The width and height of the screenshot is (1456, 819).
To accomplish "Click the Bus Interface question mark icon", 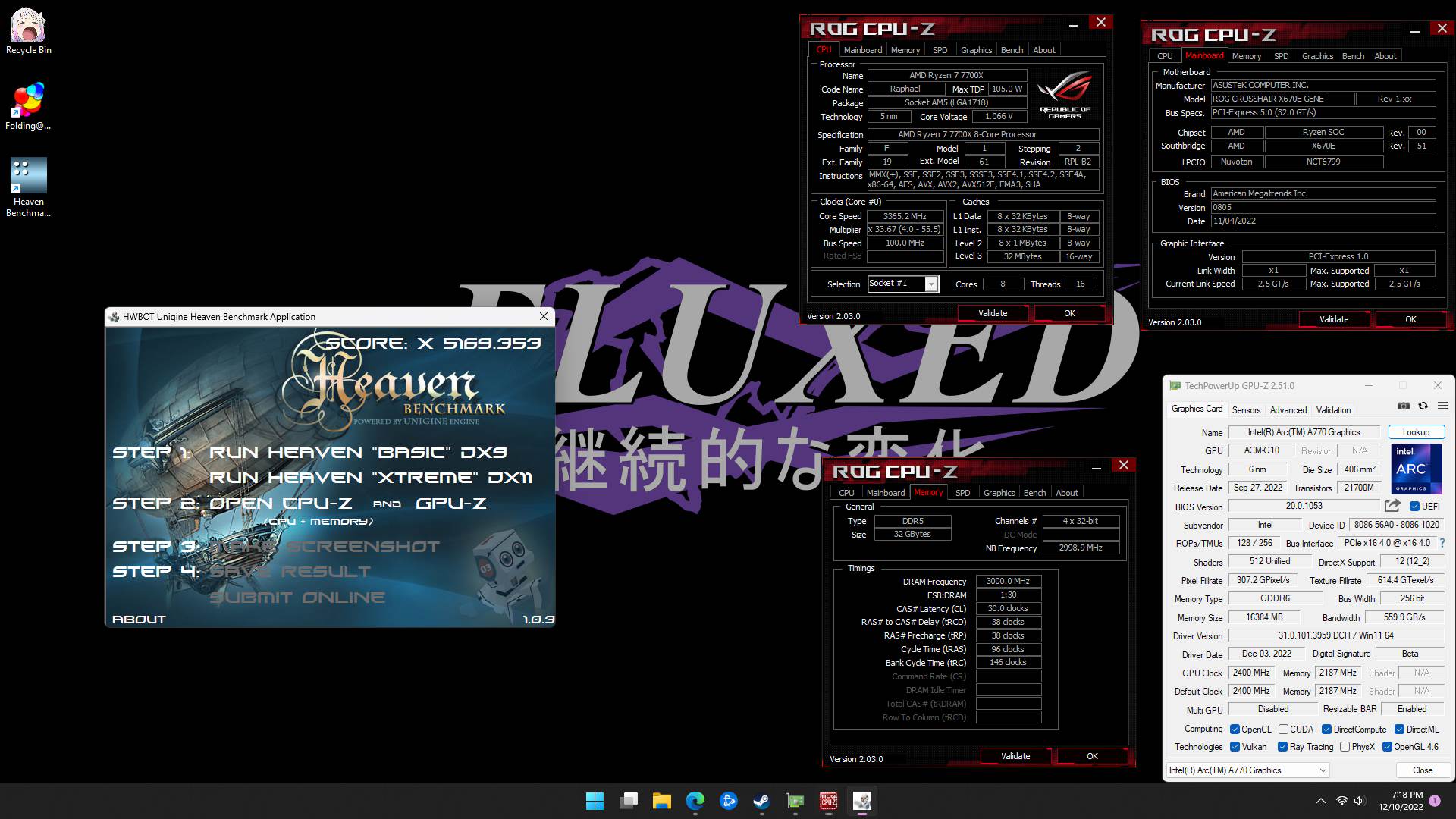I will (x=1442, y=543).
